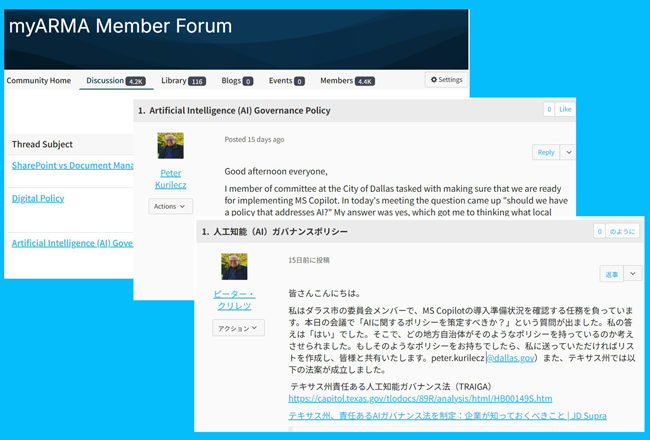
Task: Open ピーター・クリレツ profile link
Action: click(234, 300)
